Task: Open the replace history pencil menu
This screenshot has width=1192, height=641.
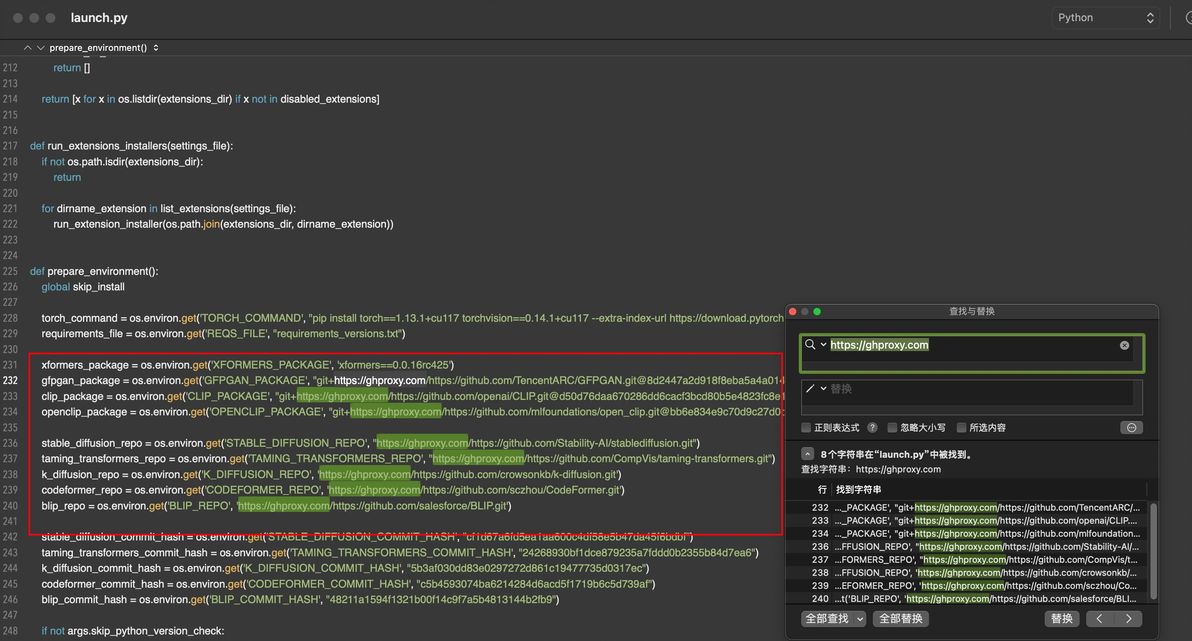Action: [815, 389]
